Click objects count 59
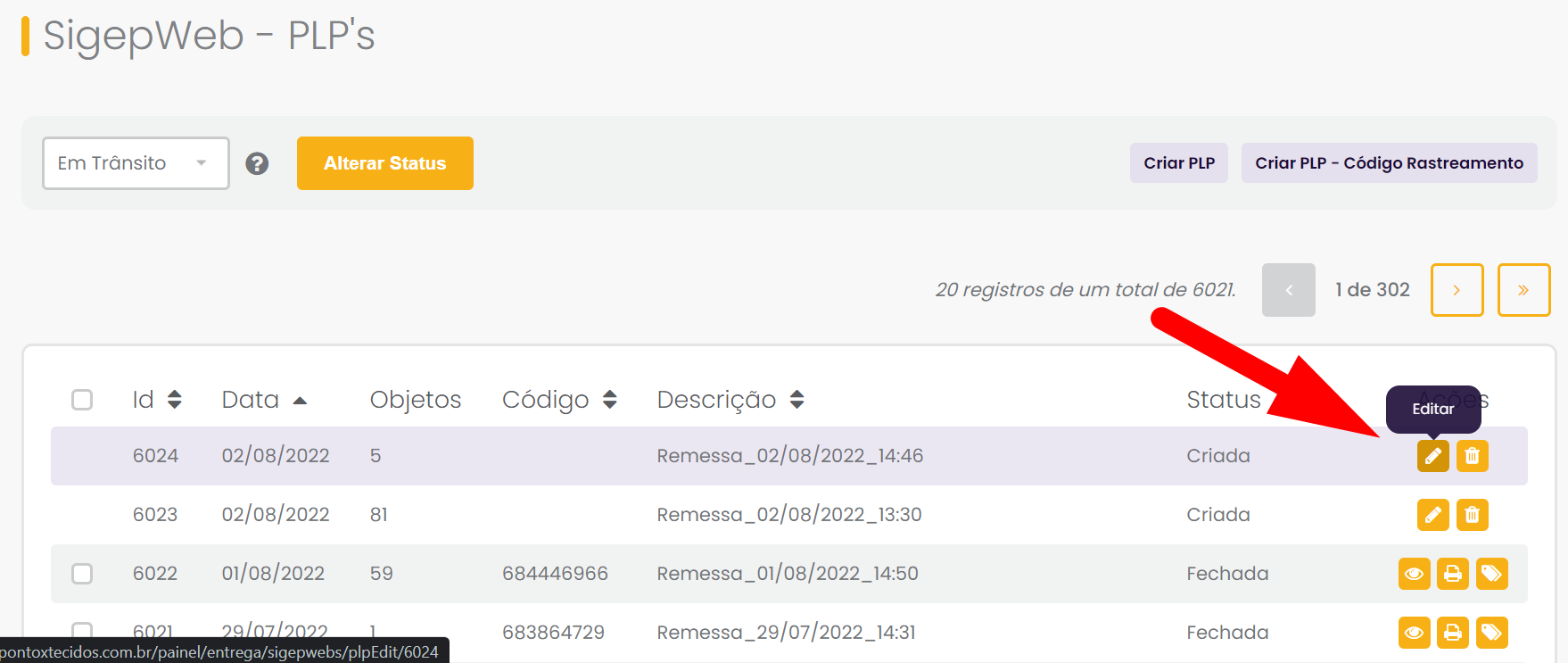Viewport: 1568px width, 663px height. click(381, 574)
